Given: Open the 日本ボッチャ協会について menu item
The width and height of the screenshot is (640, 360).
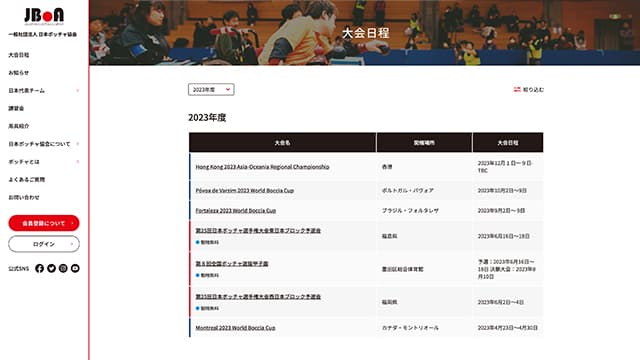Looking at the screenshot, I should tap(39, 144).
